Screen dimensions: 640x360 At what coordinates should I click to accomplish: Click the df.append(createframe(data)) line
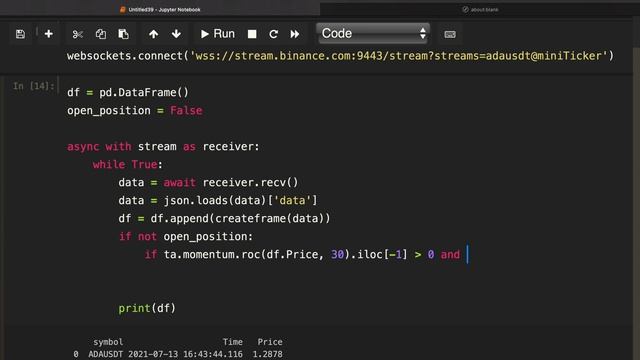[x=224, y=218]
